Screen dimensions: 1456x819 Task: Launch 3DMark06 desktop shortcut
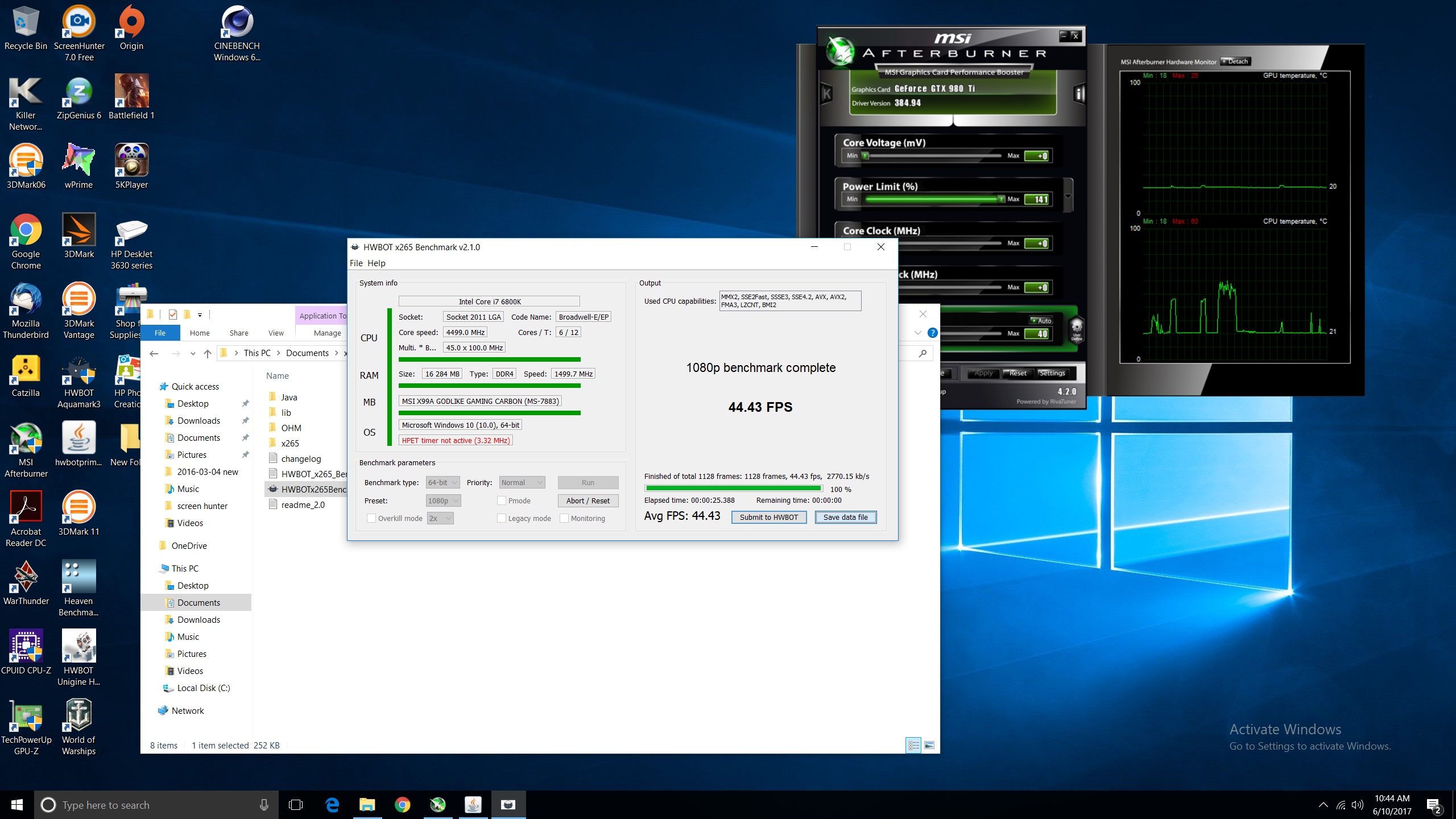pos(26,167)
